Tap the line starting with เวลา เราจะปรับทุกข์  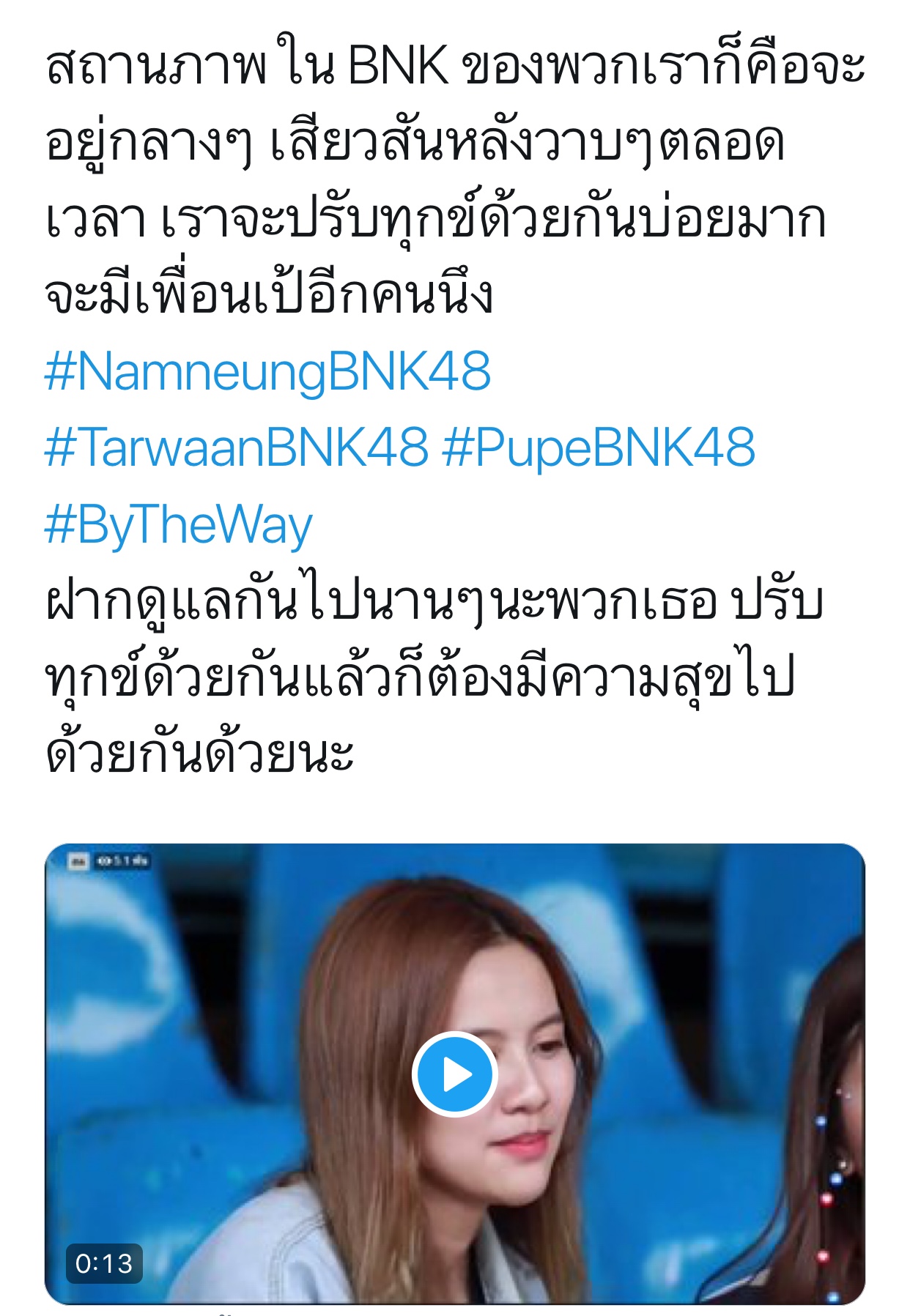pyautogui.click(x=435, y=218)
